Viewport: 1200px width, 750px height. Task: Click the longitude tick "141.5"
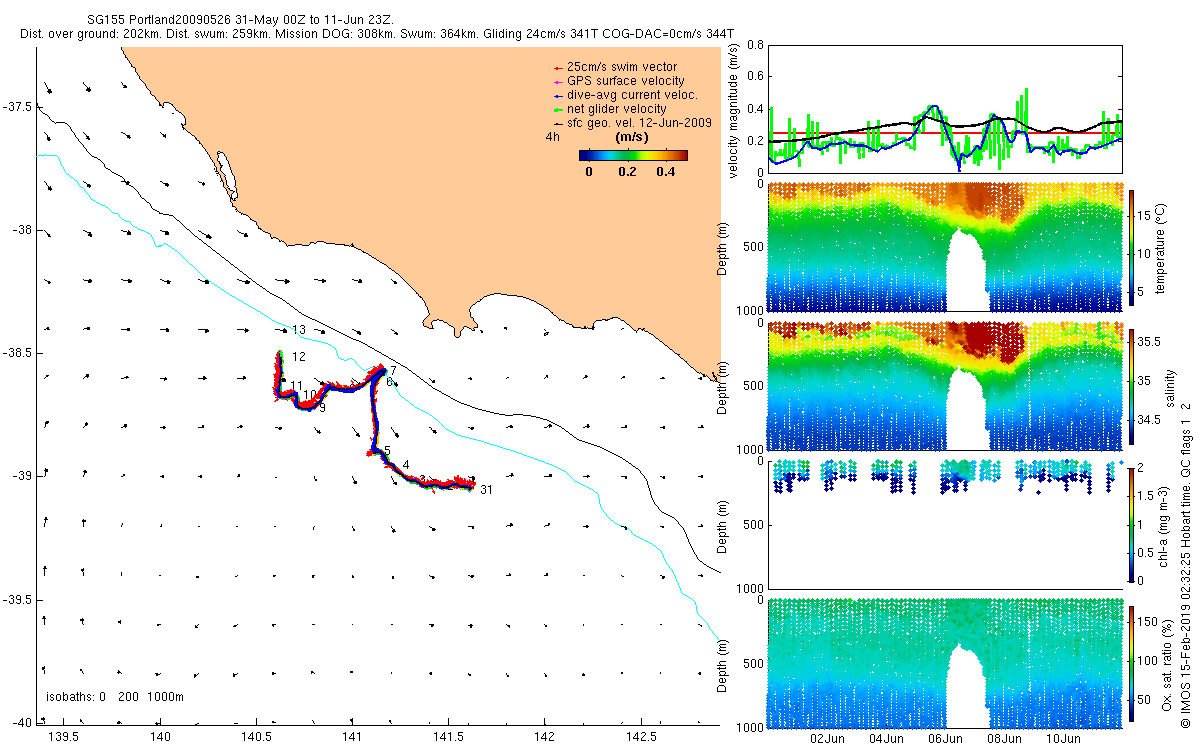[x=447, y=737]
